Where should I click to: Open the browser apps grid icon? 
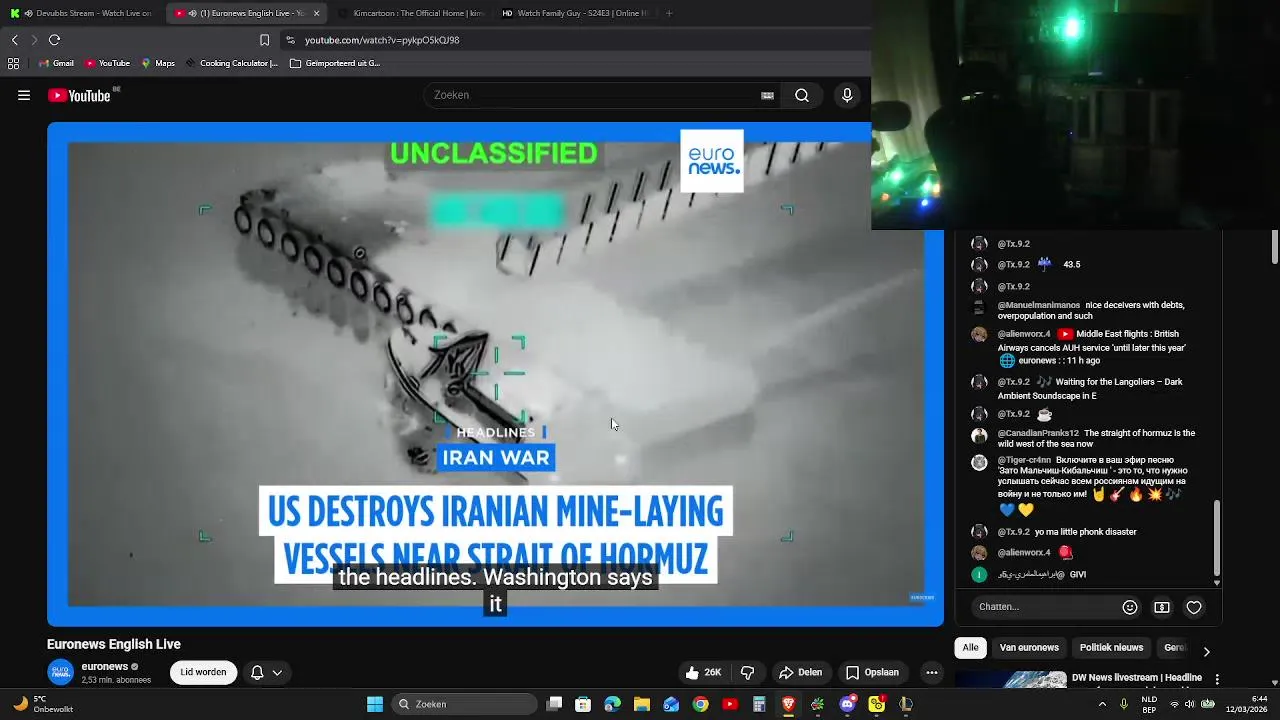pyautogui.click(x=13, y=63)
